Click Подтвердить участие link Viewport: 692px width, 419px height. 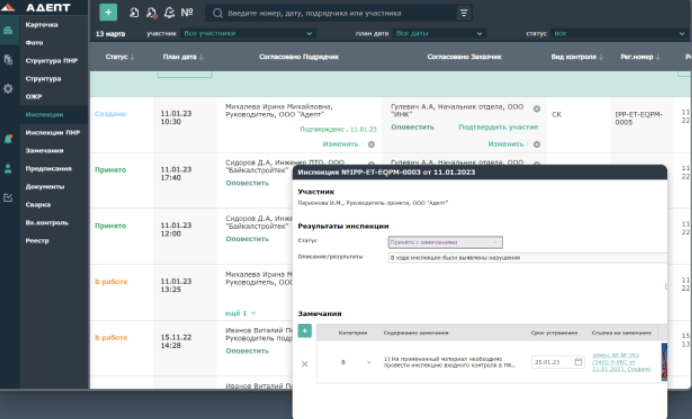(x=498, y=127)
